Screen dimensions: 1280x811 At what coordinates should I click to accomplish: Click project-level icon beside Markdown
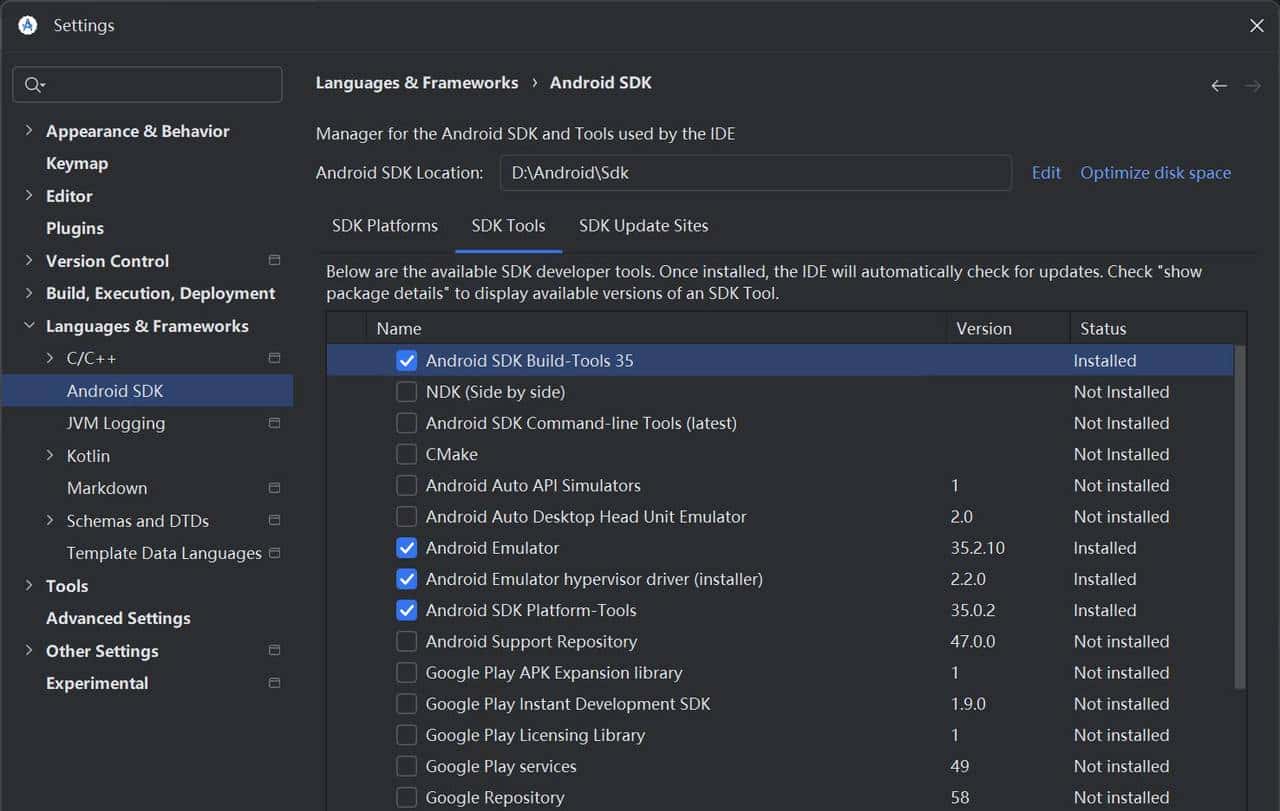274,488
